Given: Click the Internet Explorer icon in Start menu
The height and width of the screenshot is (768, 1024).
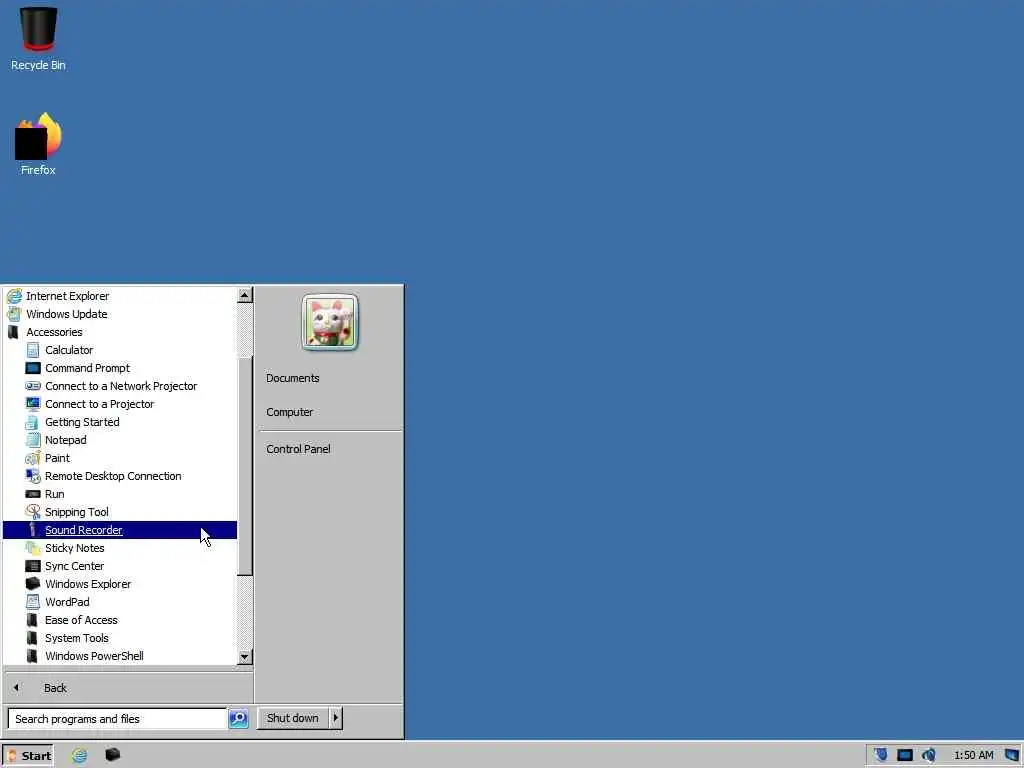Looking at the screenshot, I should (14, 296).
